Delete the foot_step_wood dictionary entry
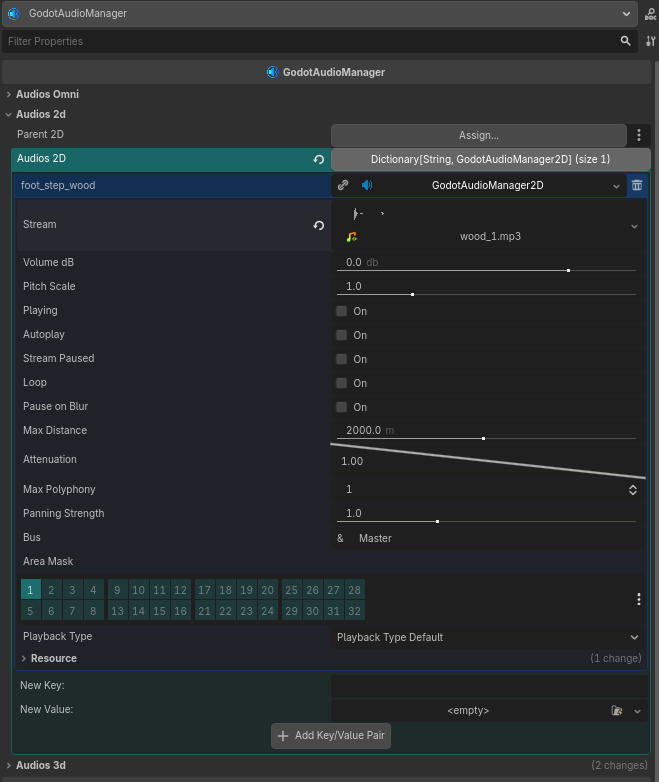The width and height of the screenshot is (659, 782). (637, 186)
